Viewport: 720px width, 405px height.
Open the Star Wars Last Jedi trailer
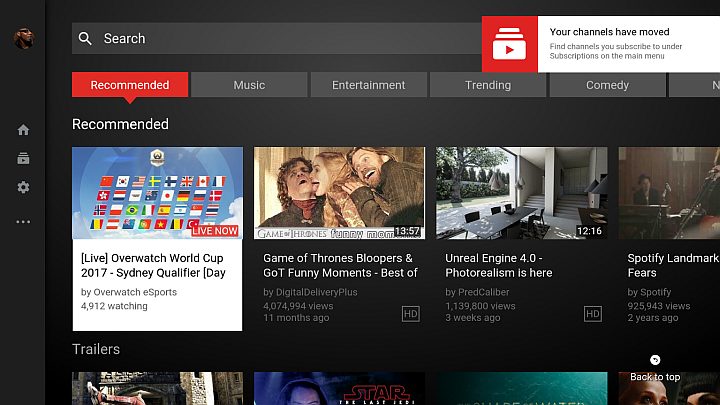click(x=339, y=389)
